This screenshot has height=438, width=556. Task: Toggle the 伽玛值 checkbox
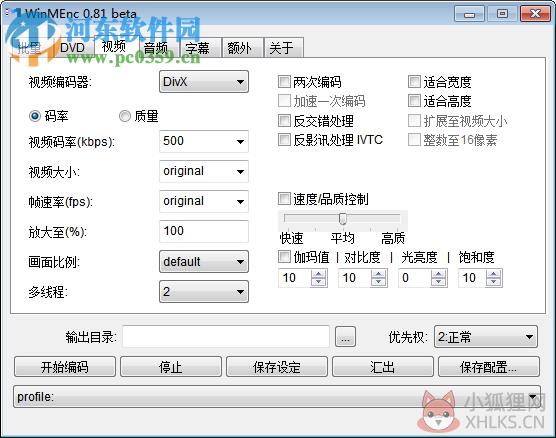(284, 256)
